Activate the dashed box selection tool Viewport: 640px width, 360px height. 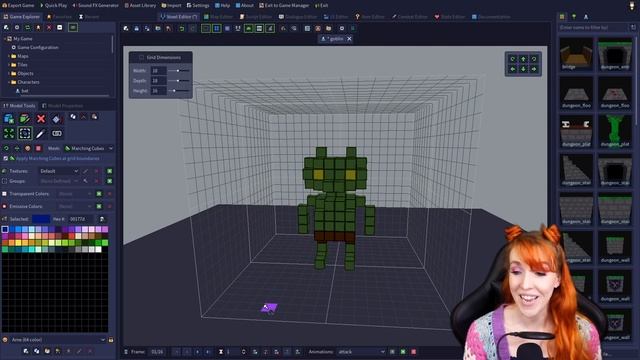pos(24,133)
